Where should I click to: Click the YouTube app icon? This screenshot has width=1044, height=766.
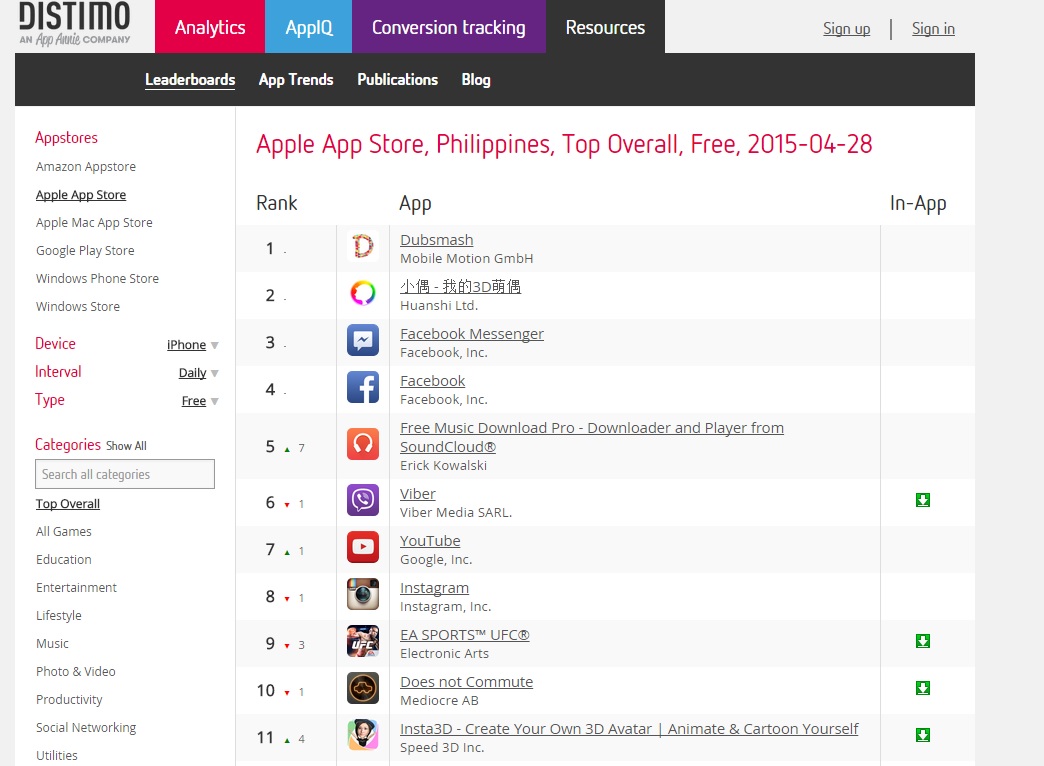point(363,547)
